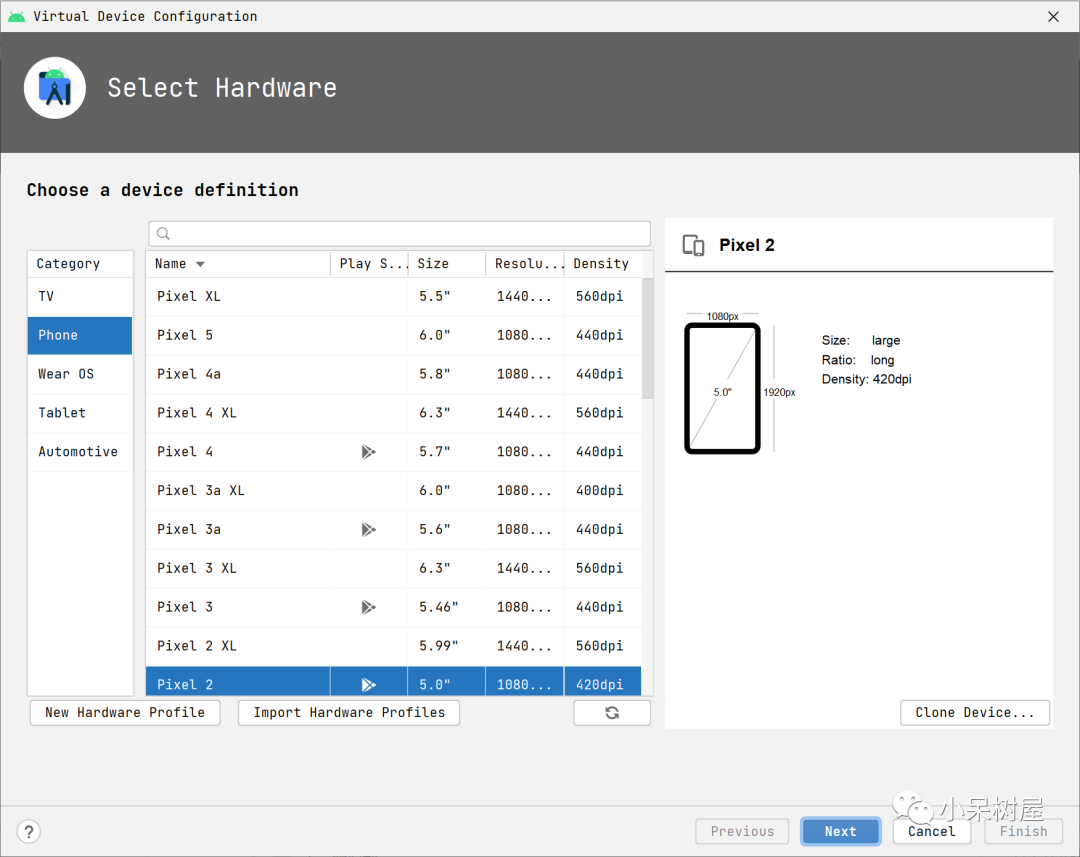Select the Pixel 4a device row
Screen dimensions: 1080x857
click(x=393, y=374)
